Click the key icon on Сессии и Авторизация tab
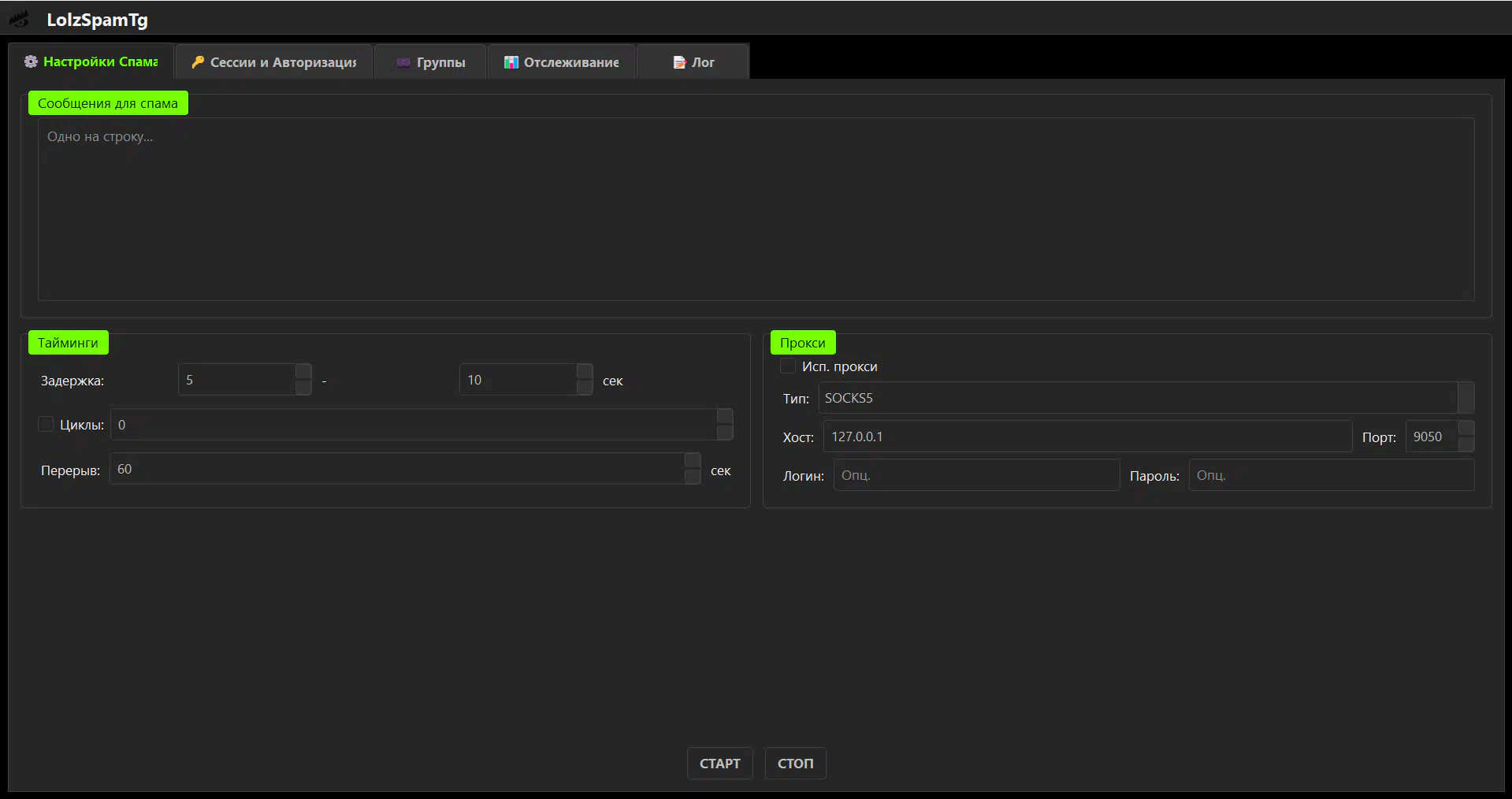 pos(198,62)
